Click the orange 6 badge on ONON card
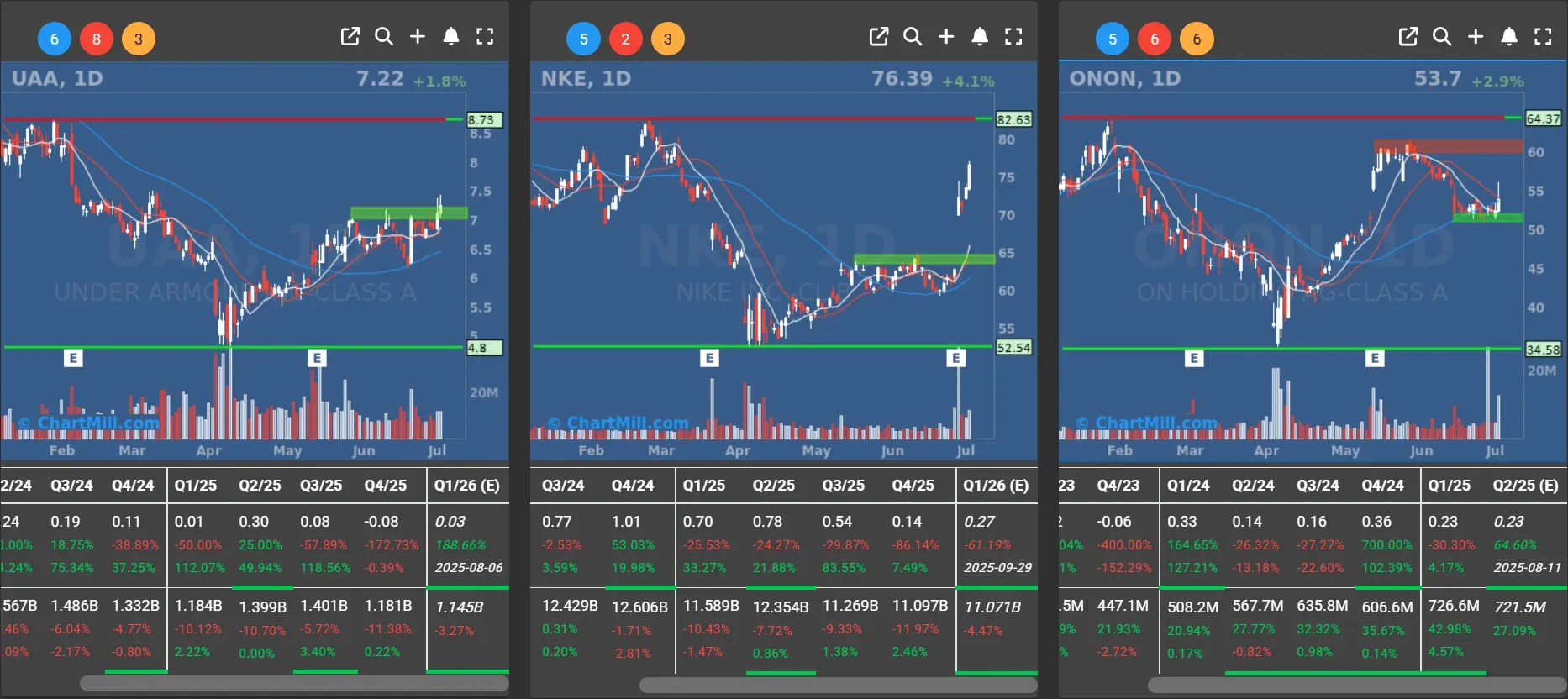Viewport: 1568px width, 699px height. click(1197, 39)
